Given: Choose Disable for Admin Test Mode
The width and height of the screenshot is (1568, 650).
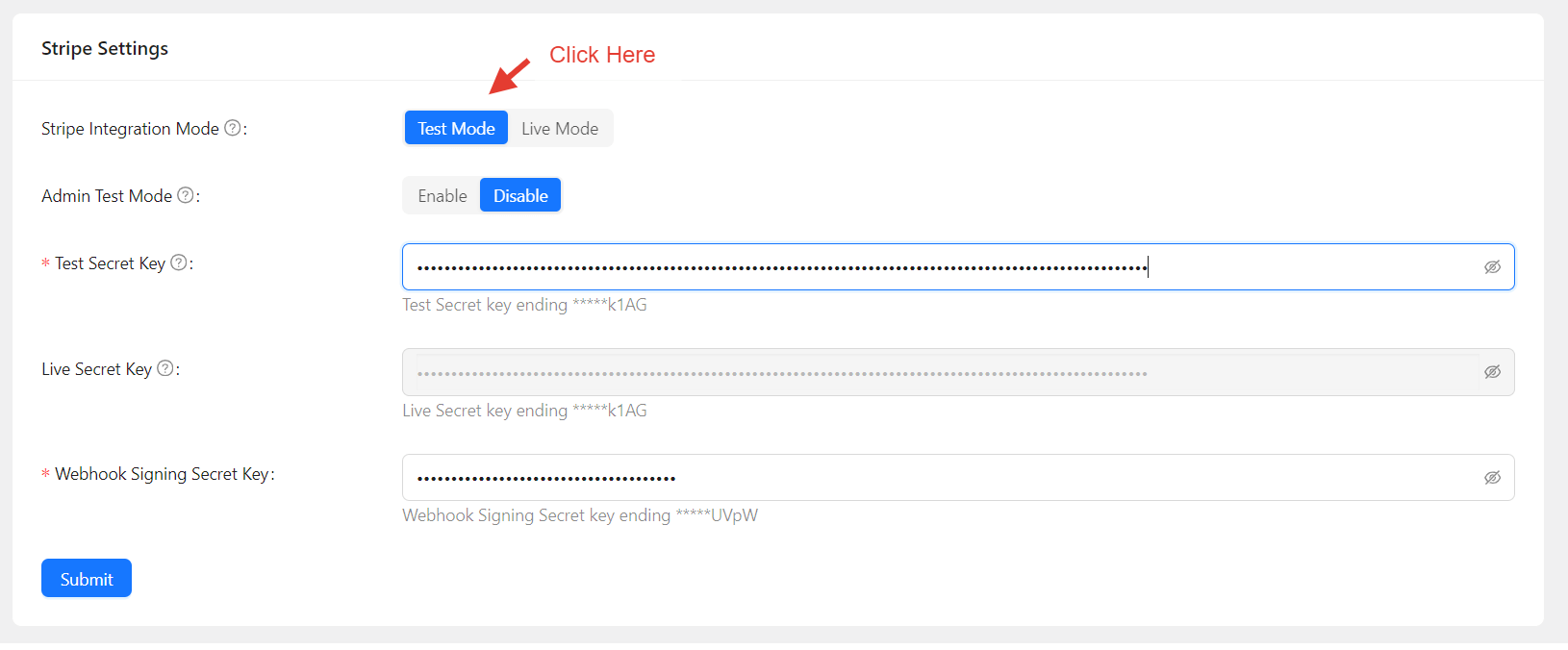Looking at the screenshot, I should (x=520, y=195).
